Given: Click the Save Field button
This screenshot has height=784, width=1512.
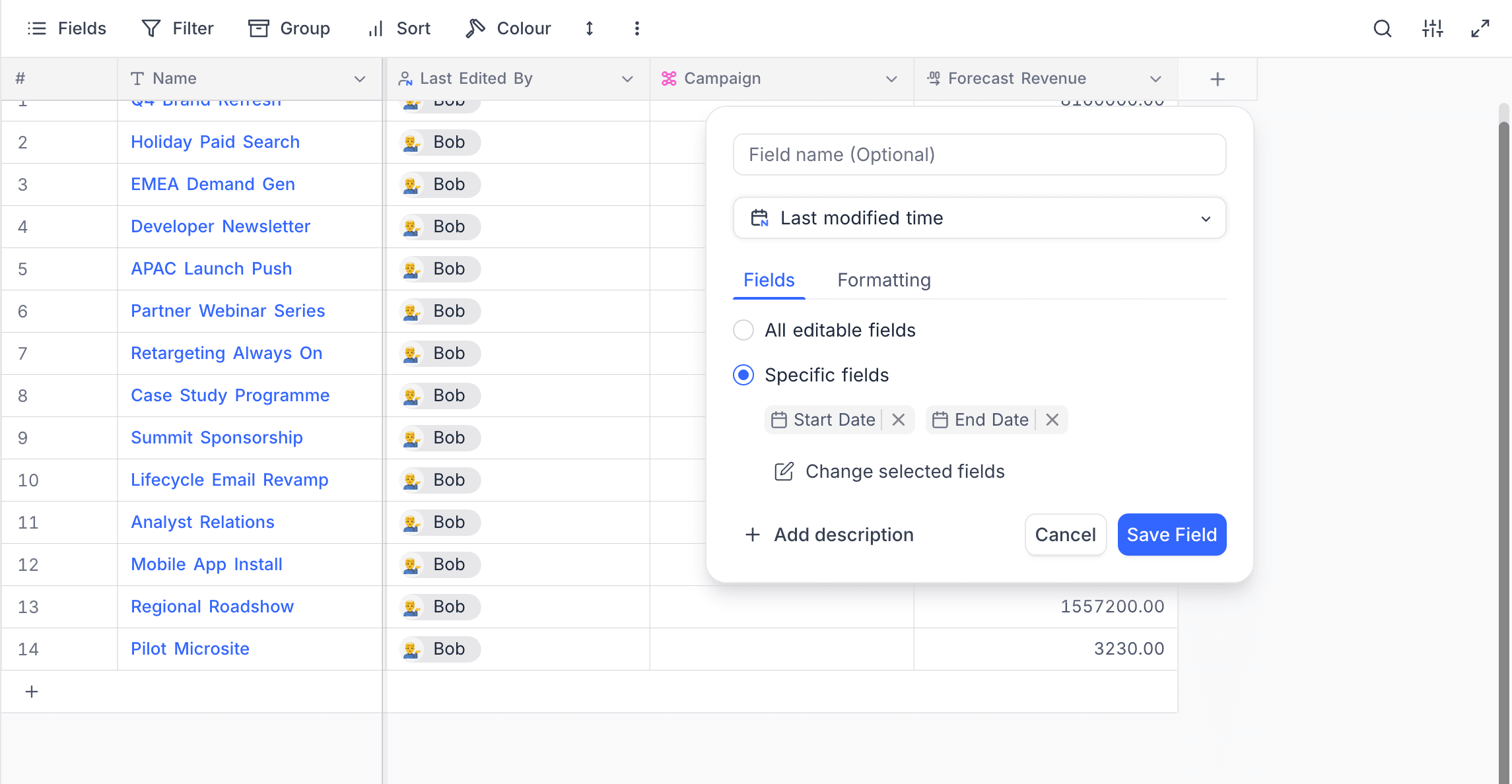Looking at the screenshot, I should click(x=1171, y=535).
